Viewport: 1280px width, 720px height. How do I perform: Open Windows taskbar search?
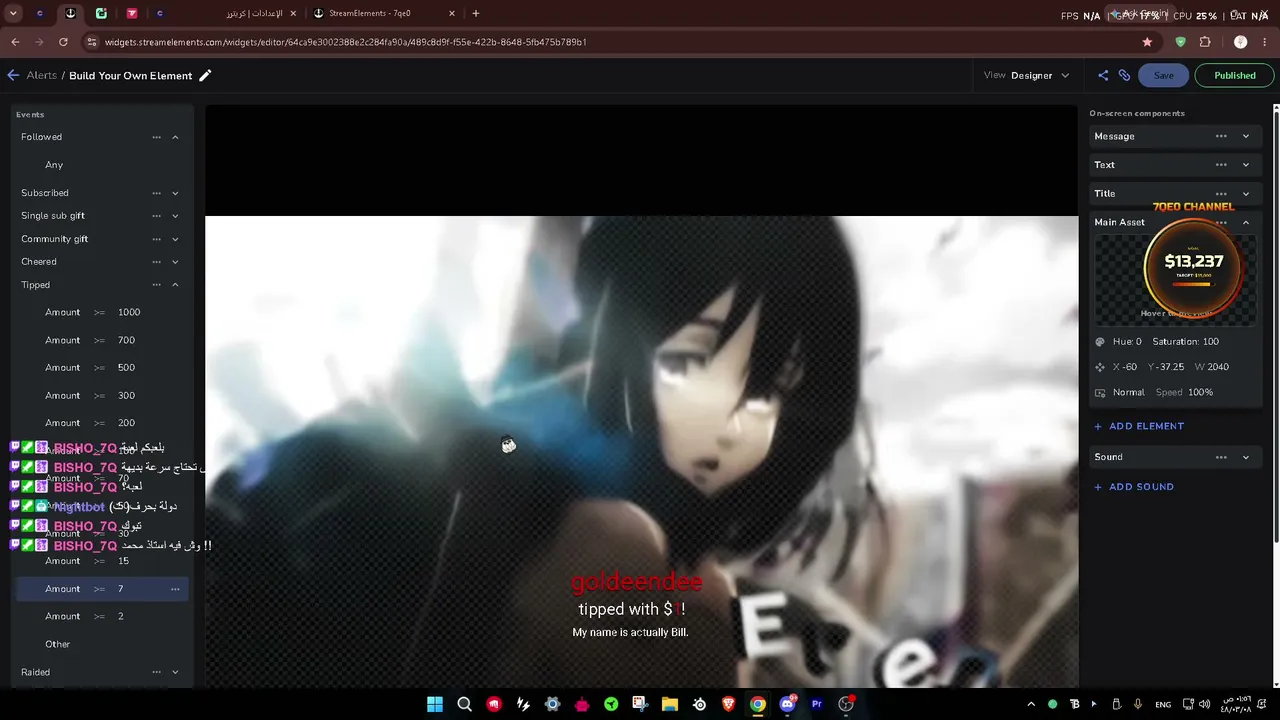click(464, 704)
